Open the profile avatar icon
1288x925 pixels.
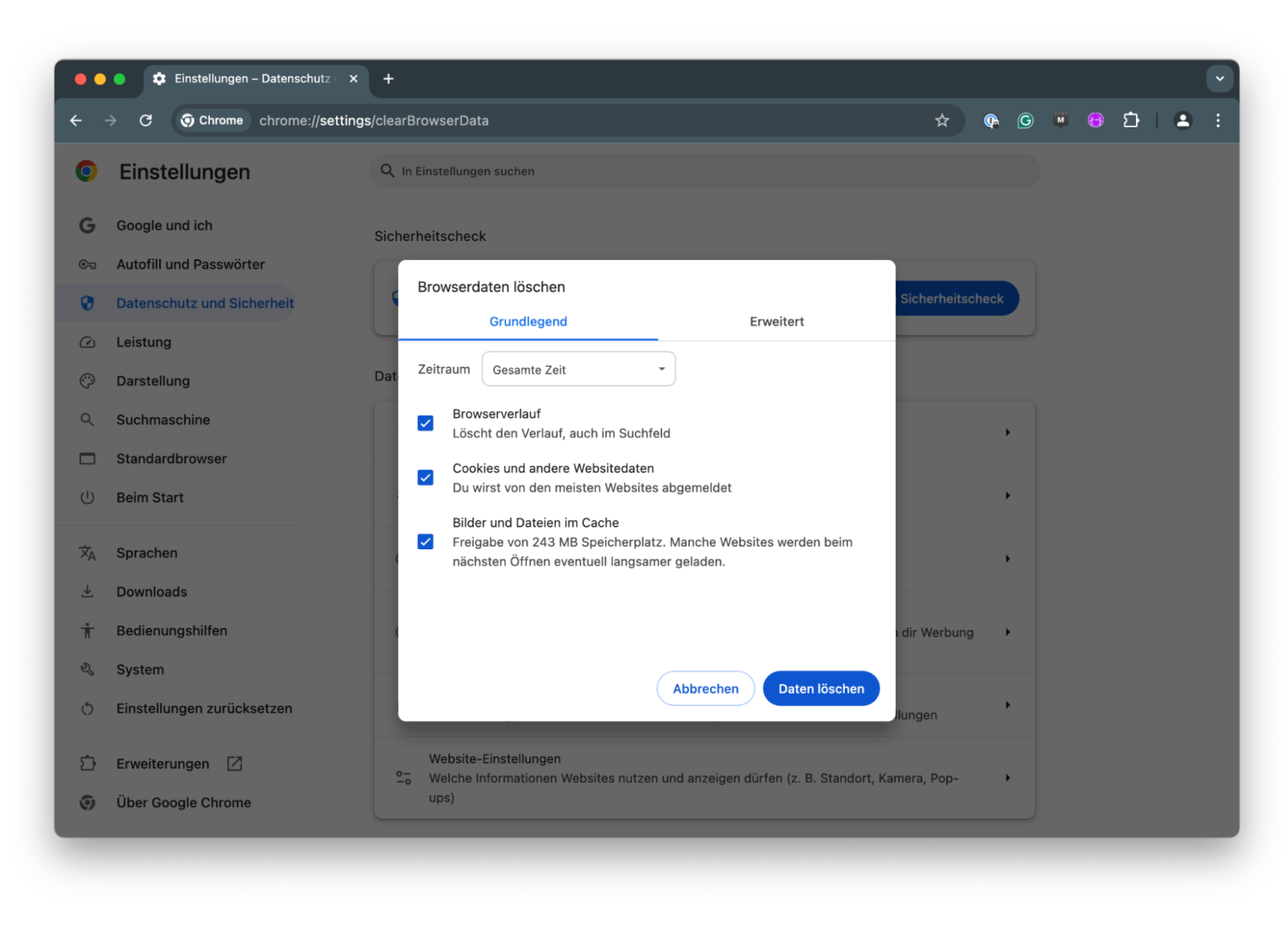[x=1183, y=121]
